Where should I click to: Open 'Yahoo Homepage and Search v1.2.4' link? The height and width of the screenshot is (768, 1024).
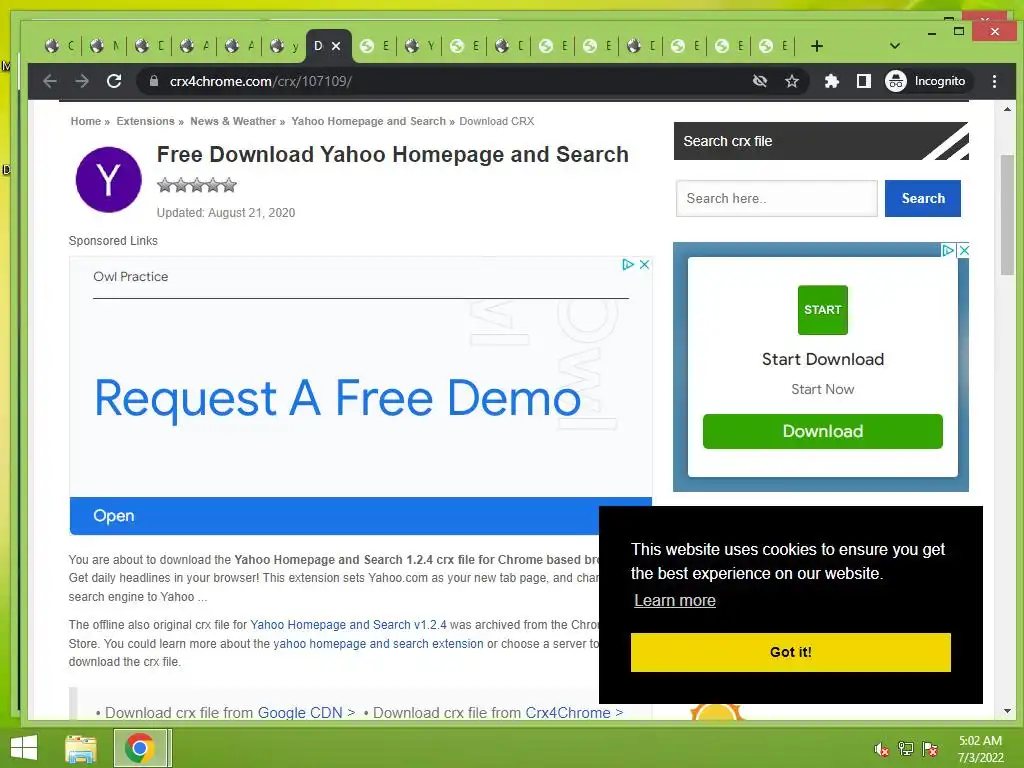click(x=348, y=625)
